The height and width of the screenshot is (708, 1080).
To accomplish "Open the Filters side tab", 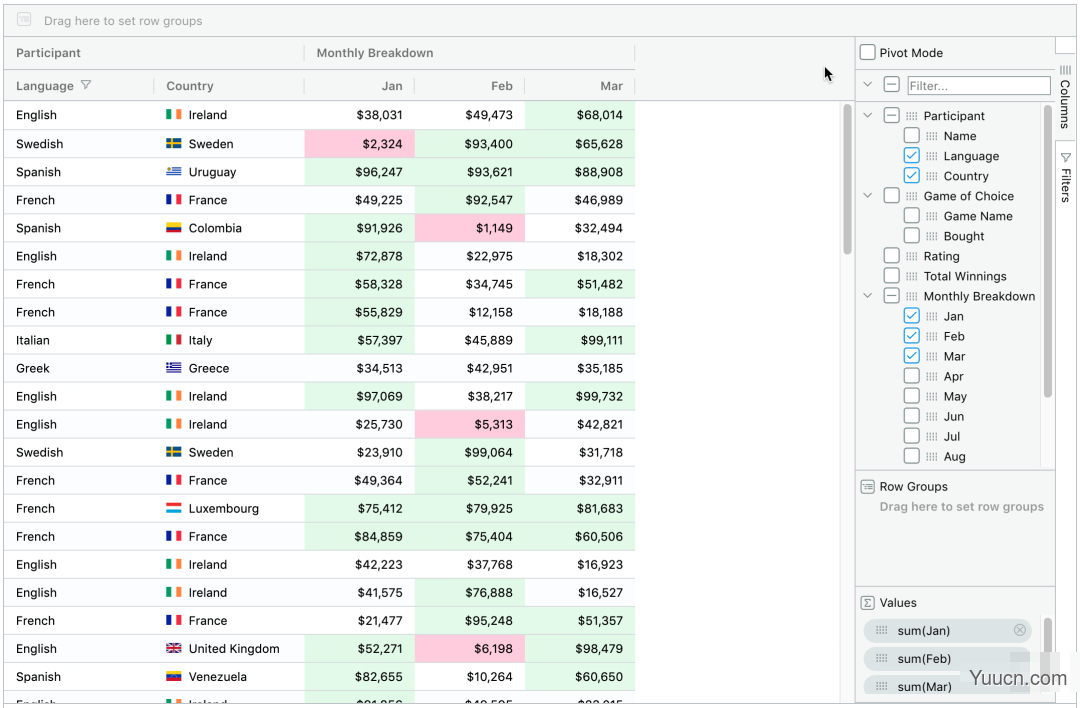I will point(1065,176).
